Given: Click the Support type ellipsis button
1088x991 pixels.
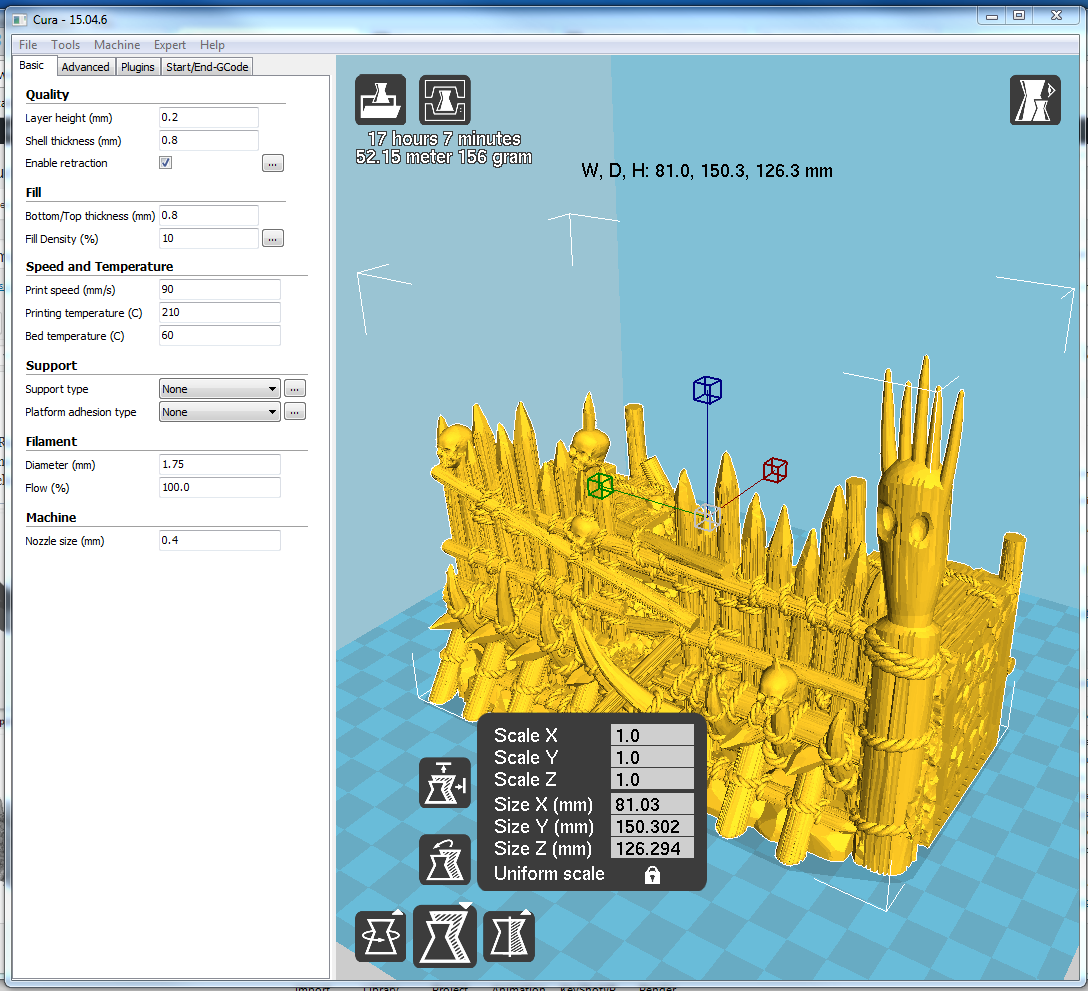Looking at the screenshot, I should [x=295, y=389].
